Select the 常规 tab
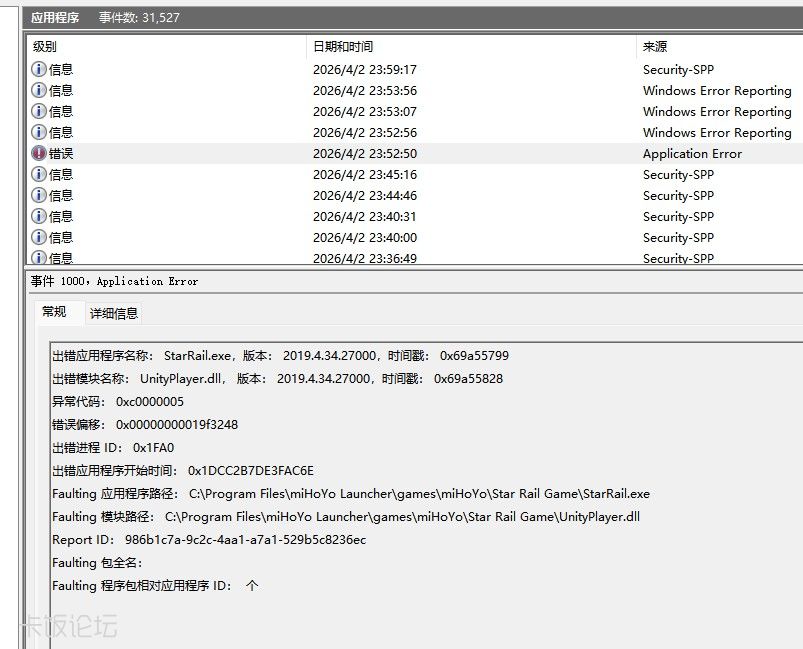Viewport: 803px width, 649px height. (x=54, y=312)
